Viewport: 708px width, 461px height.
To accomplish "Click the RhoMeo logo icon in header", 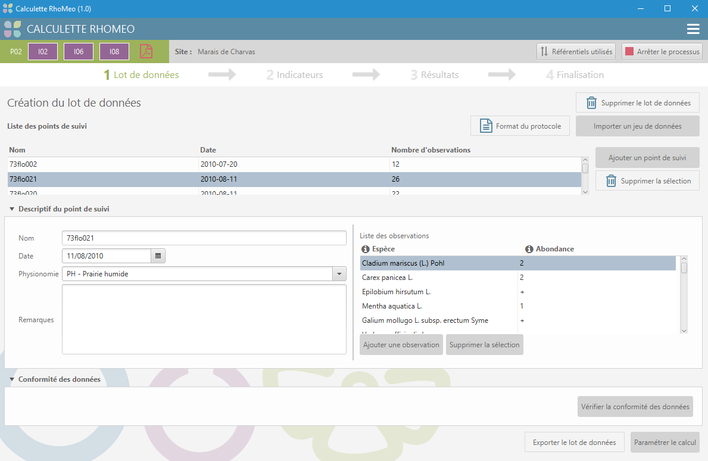I will point(12,29).
